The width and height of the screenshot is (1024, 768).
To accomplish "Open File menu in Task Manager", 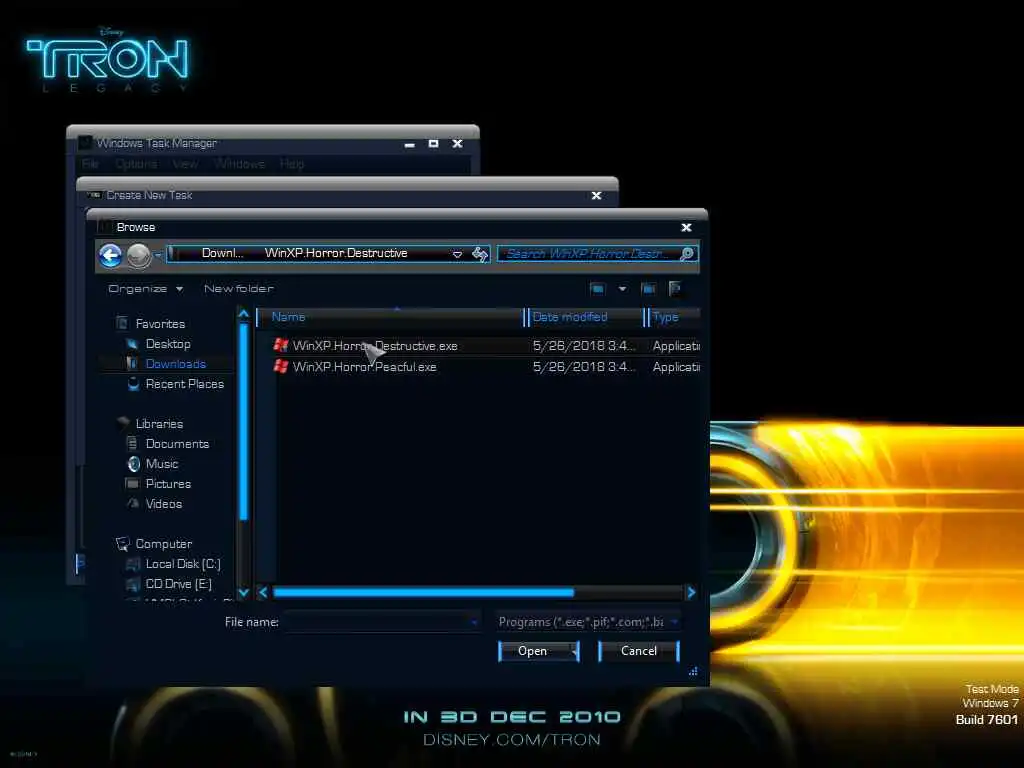I will [x=90, y=163].
